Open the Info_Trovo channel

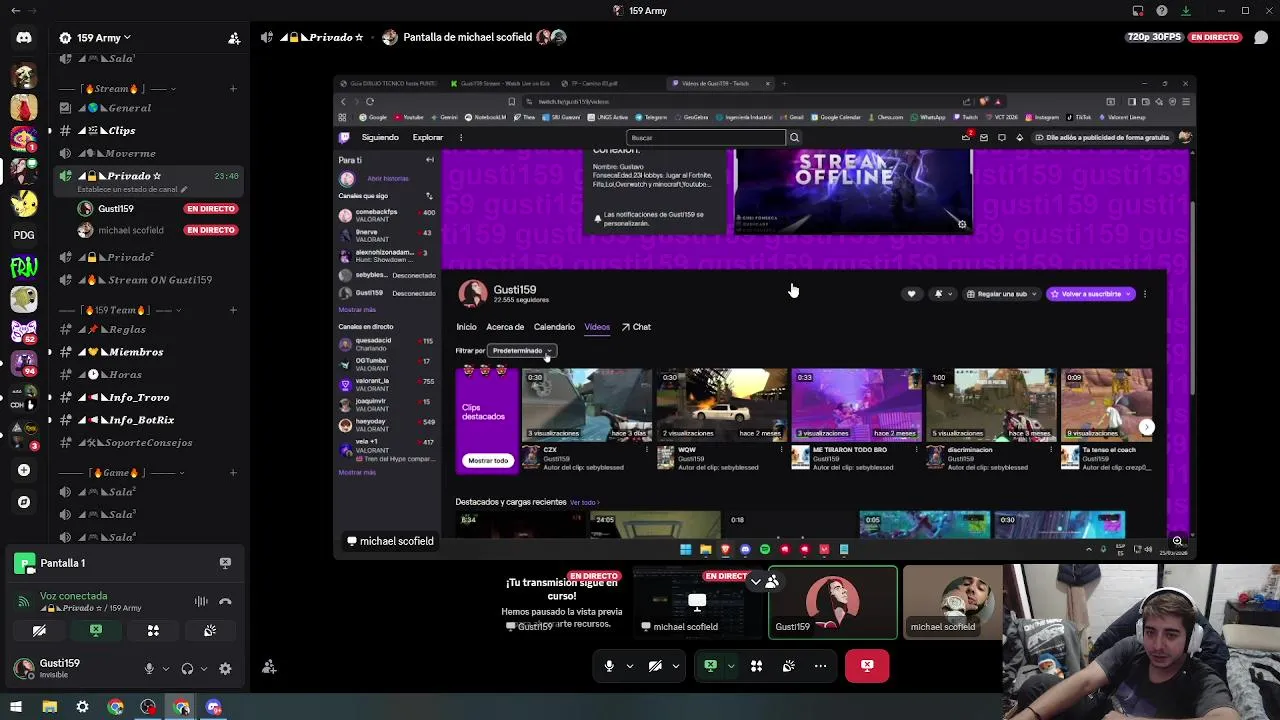click(148, 398)
